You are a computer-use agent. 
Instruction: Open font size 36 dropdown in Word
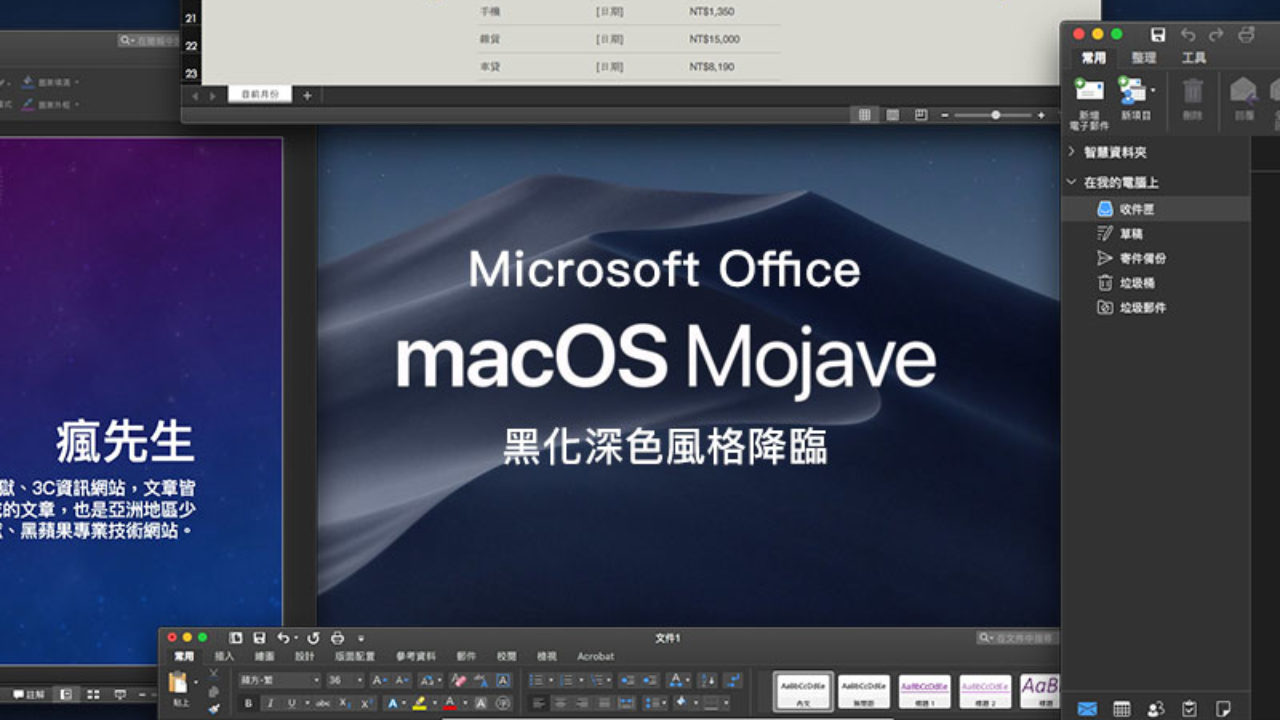(361, 680)
